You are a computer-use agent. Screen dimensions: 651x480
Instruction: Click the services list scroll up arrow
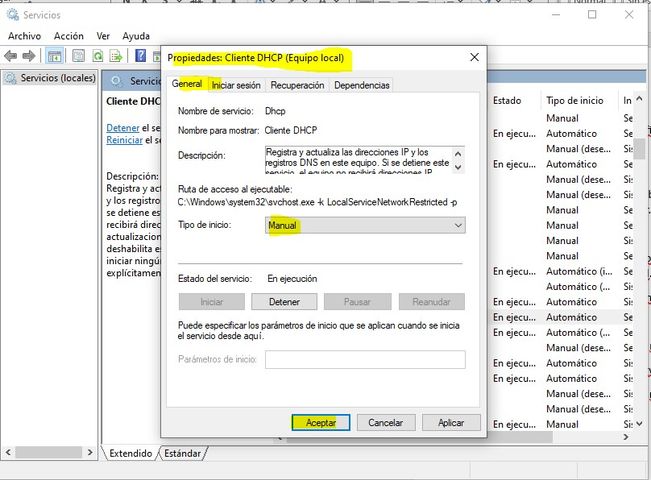(639, 99)
